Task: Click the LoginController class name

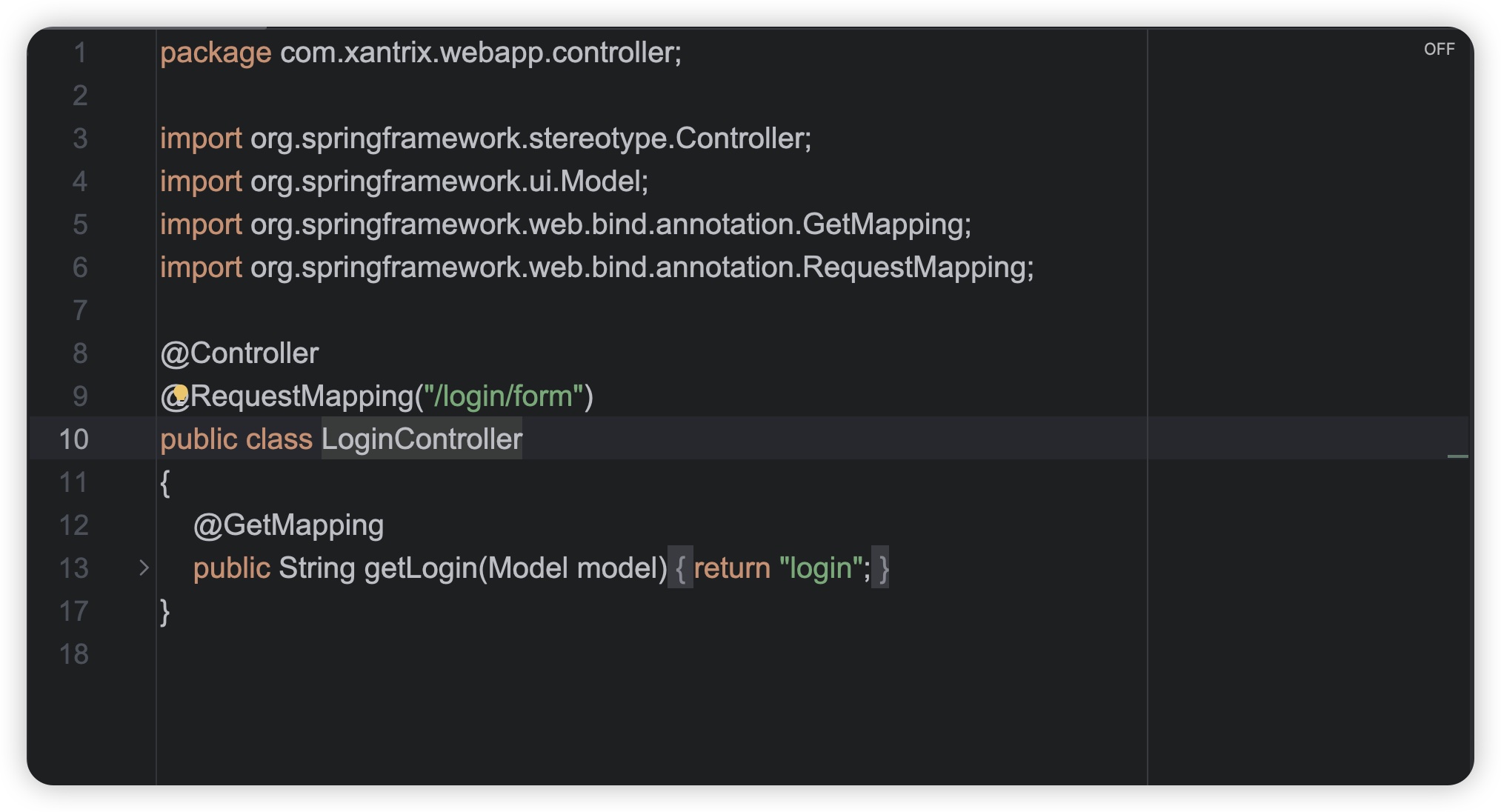Action: [422, 439]
